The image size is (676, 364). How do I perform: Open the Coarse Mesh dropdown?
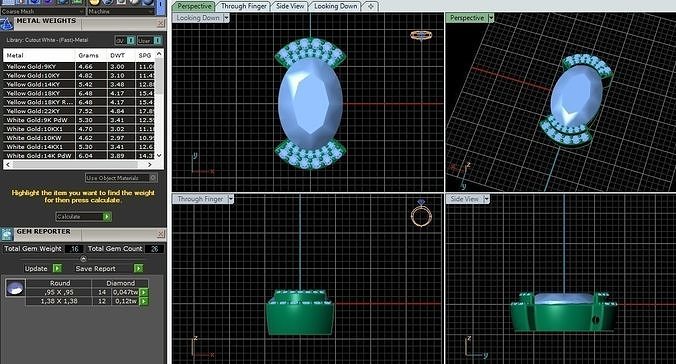(x=43, y=12)
